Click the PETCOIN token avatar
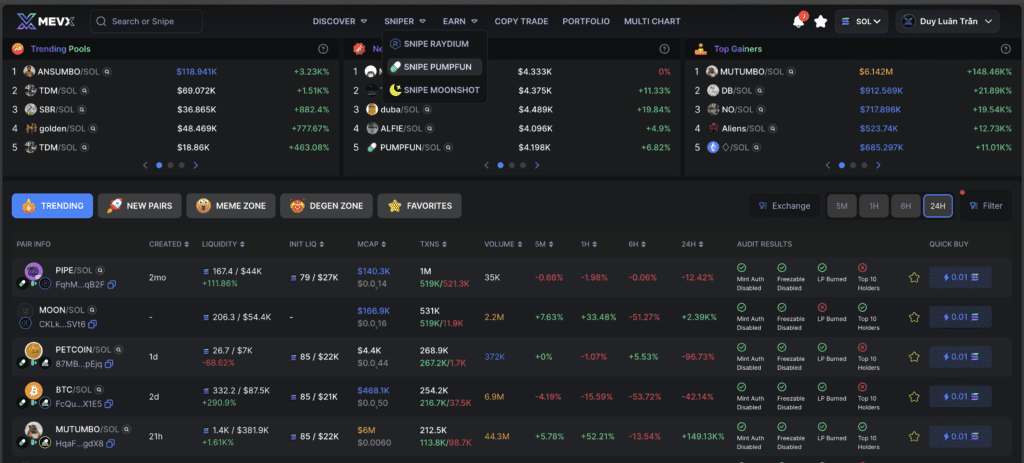Image resolution: width=1024 pixels, height=463 pixels. [x=33, y=351]
